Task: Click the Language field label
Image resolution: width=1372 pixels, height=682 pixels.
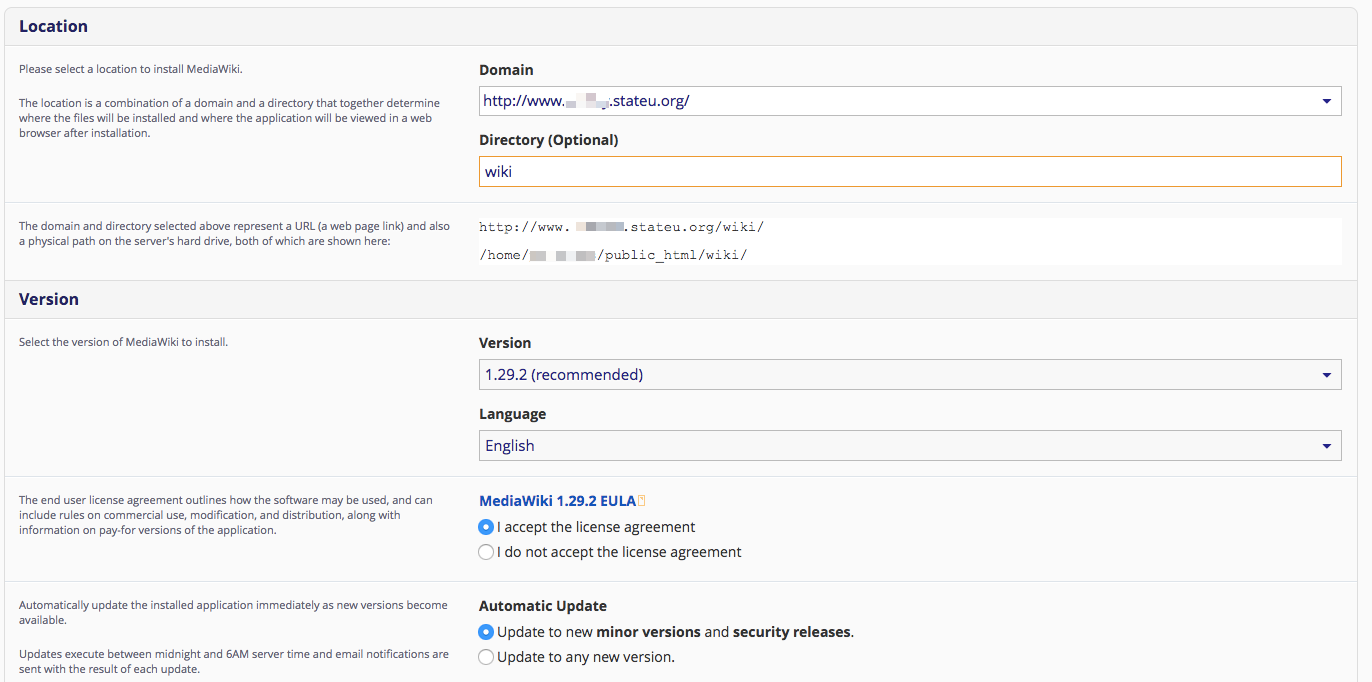Action: (513, 414)
